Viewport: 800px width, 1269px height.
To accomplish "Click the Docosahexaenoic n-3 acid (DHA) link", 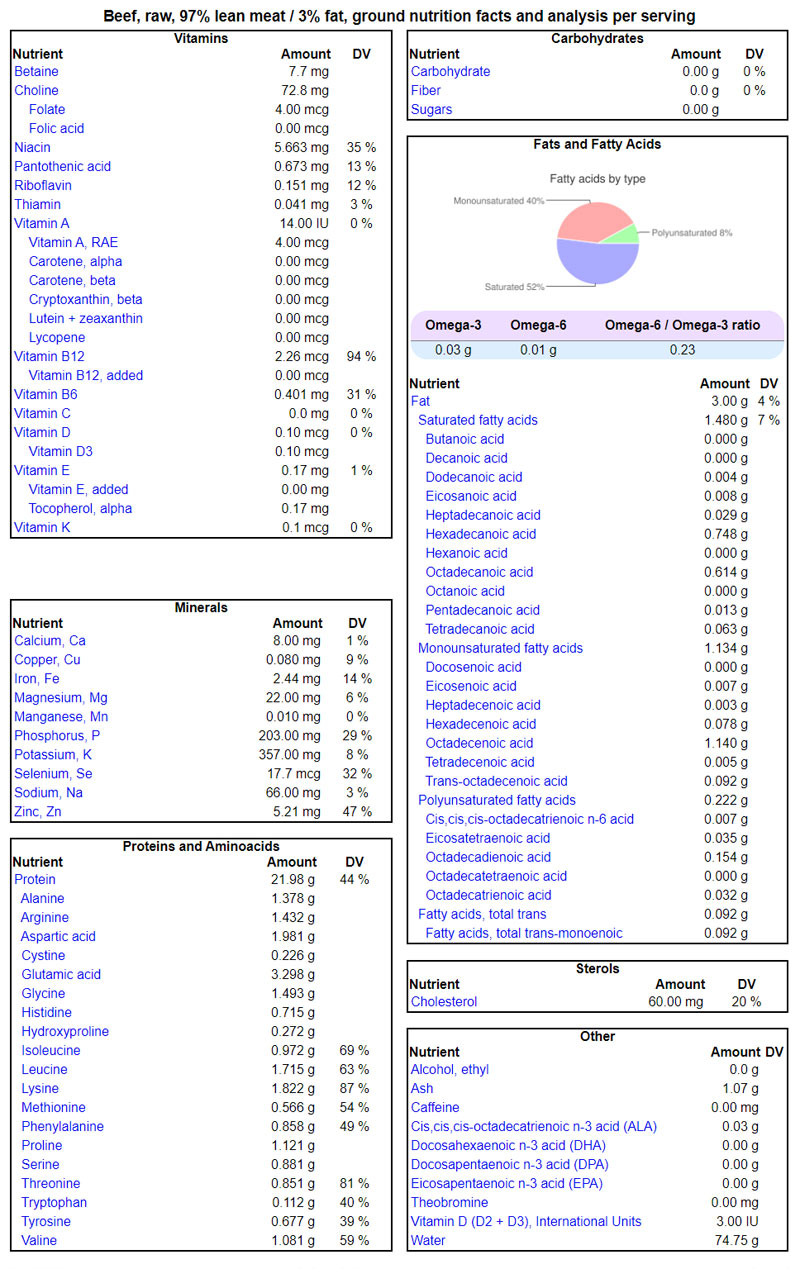I will coord(509,1145).
